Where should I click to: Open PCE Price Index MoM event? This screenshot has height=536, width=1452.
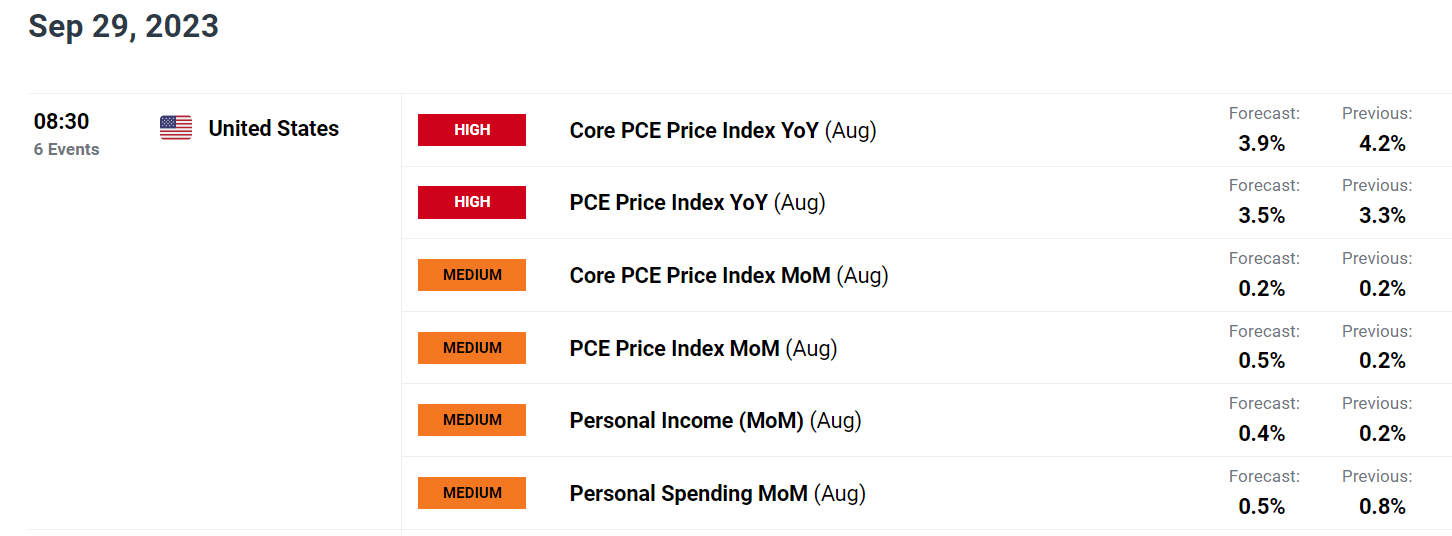tap(703, 348)
